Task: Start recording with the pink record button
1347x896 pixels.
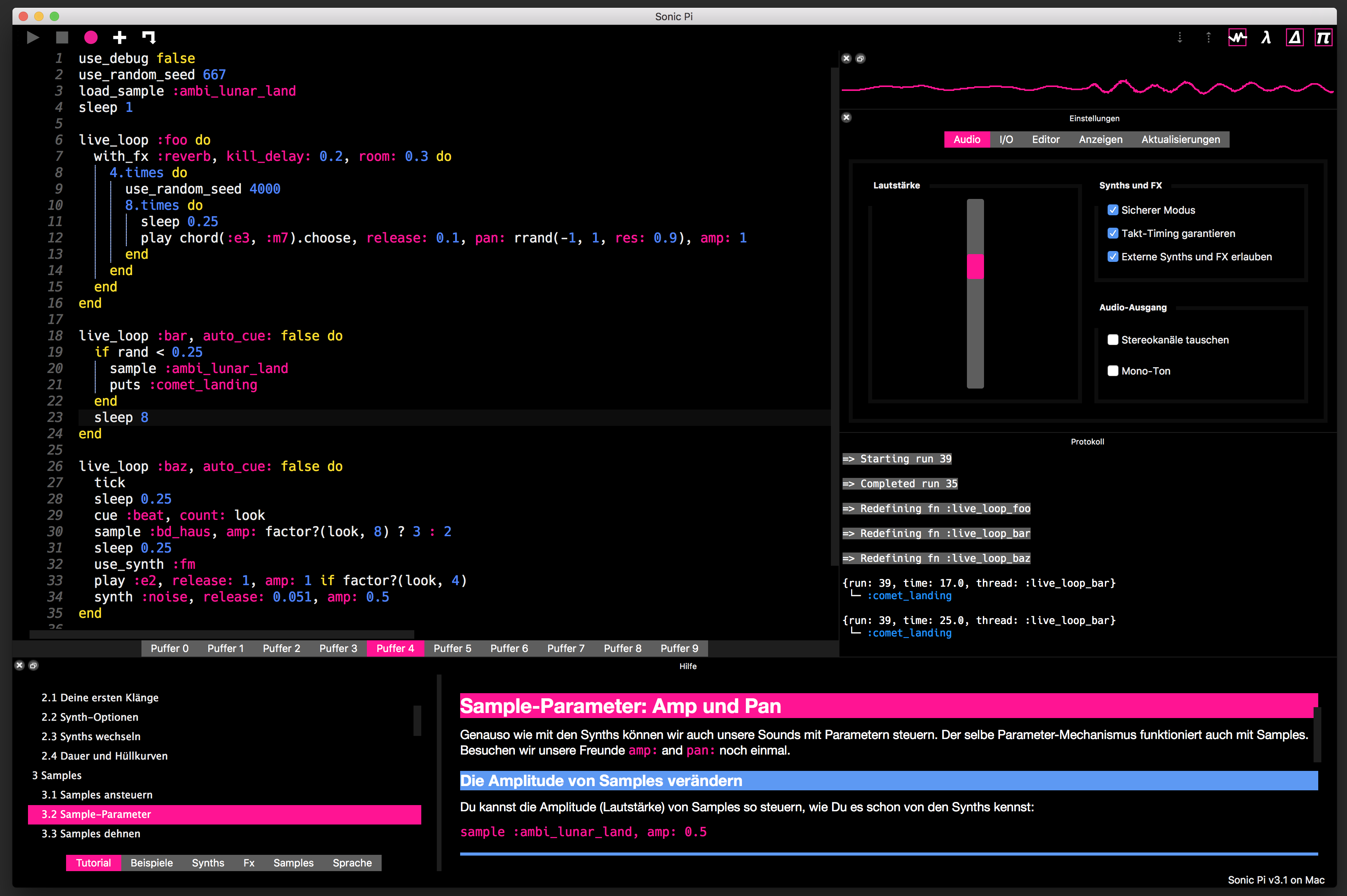Action: coord(90,38)
